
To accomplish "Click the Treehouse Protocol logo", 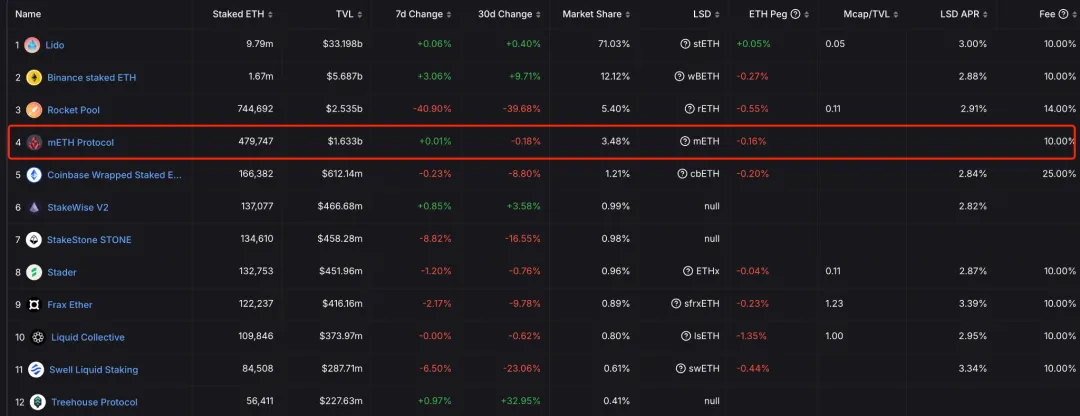I will pos(37,402).
